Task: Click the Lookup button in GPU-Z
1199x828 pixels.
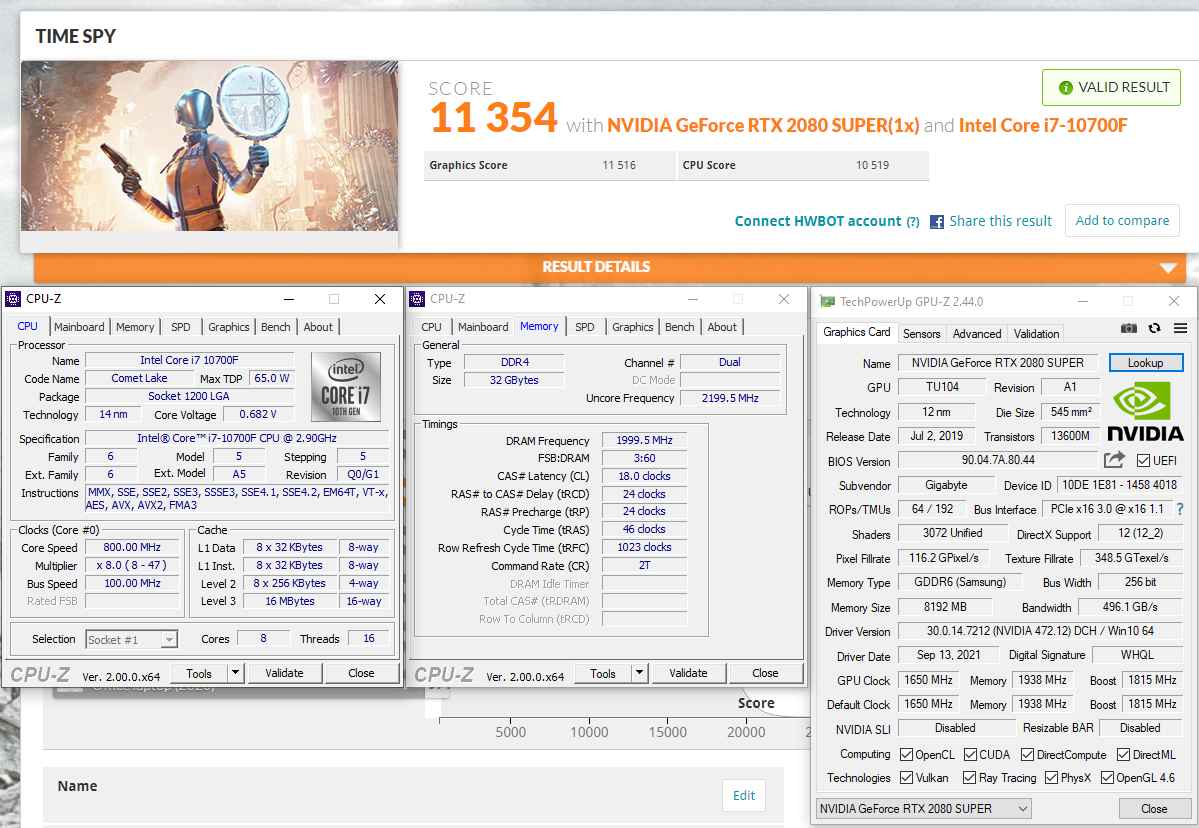Action: 1145,363
